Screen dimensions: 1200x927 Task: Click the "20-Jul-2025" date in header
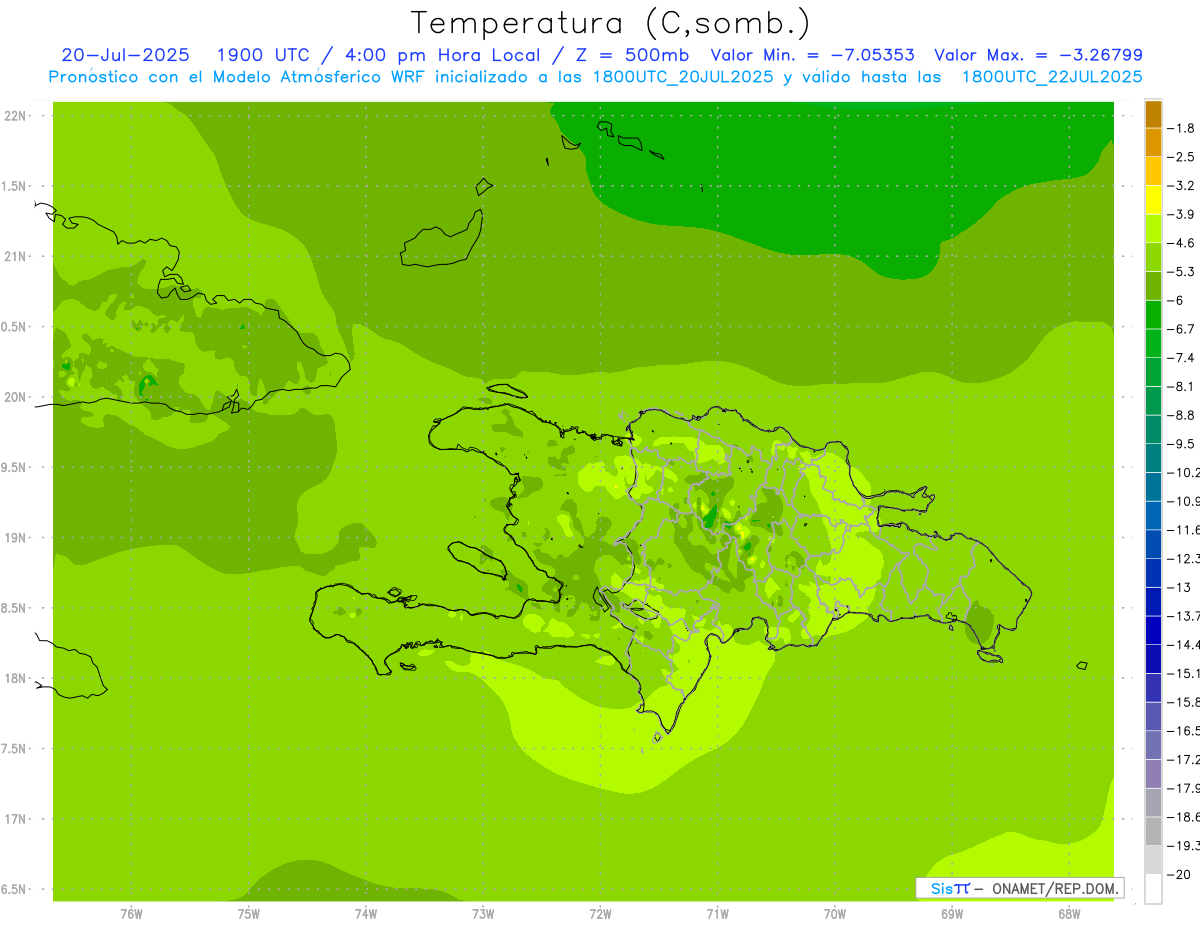125,55
